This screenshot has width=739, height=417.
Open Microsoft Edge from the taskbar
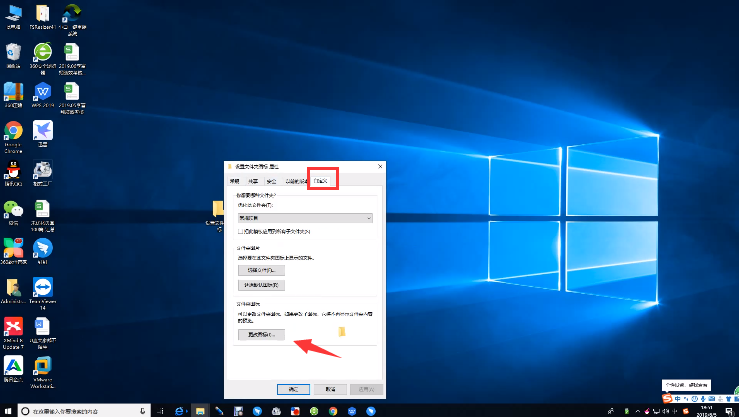181,410
